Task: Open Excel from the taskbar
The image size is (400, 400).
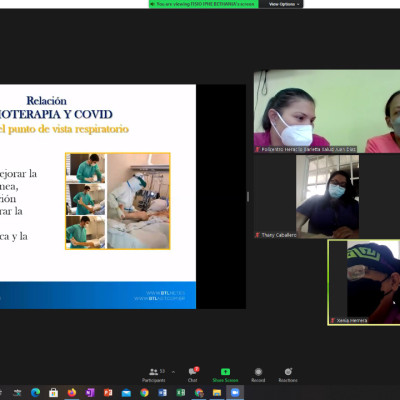Action: (x=181, y=393)
